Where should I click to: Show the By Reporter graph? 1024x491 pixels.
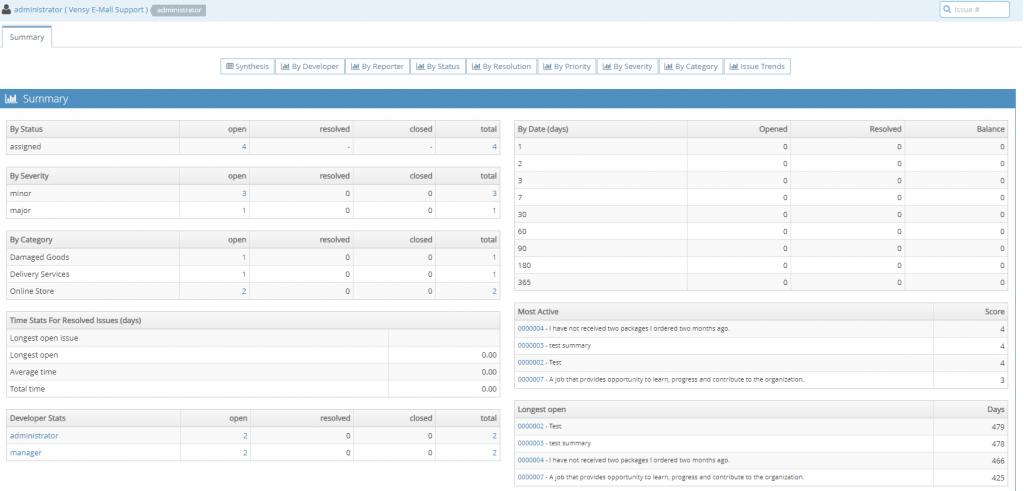[x=376, y=66]
